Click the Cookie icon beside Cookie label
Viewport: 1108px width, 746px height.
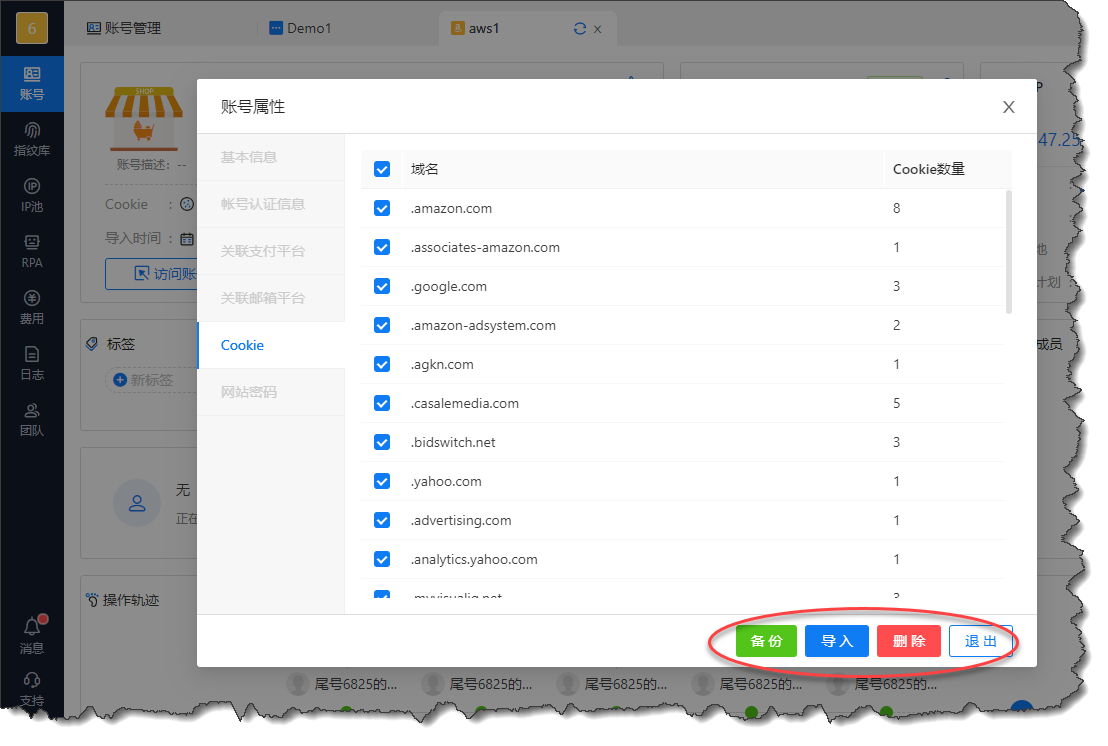(187, 204)
